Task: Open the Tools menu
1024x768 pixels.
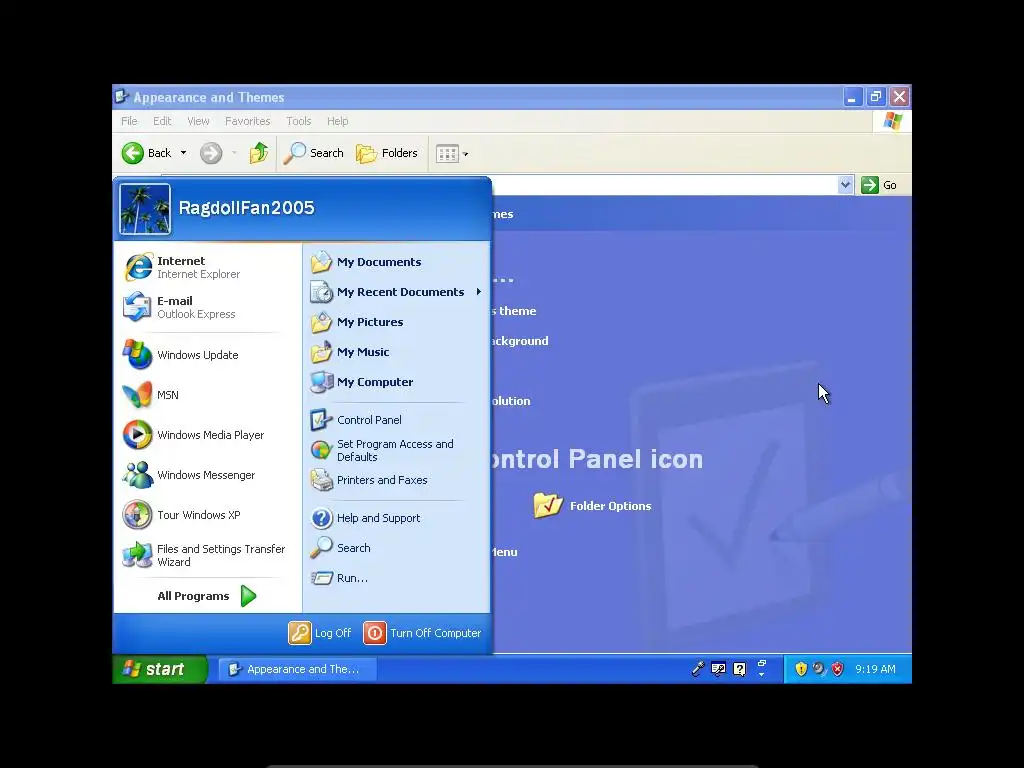Action: pos(298,121)
